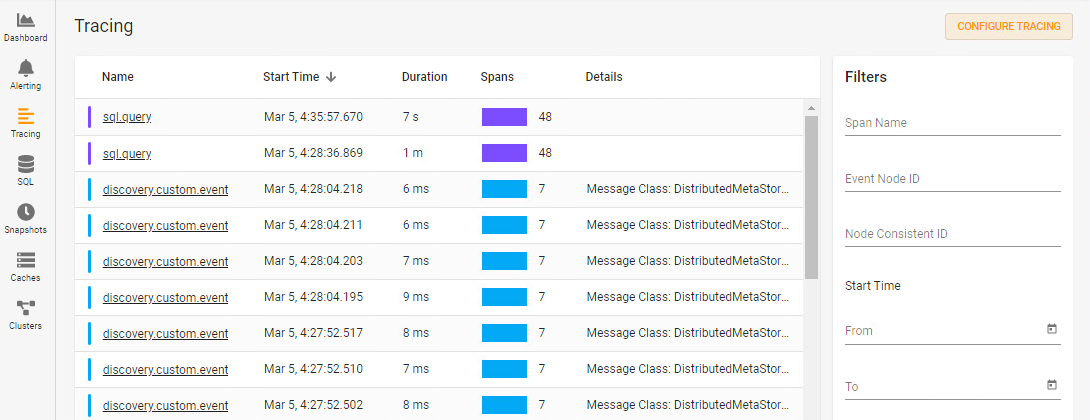Click the 7 s duration cell

[411, 117]
